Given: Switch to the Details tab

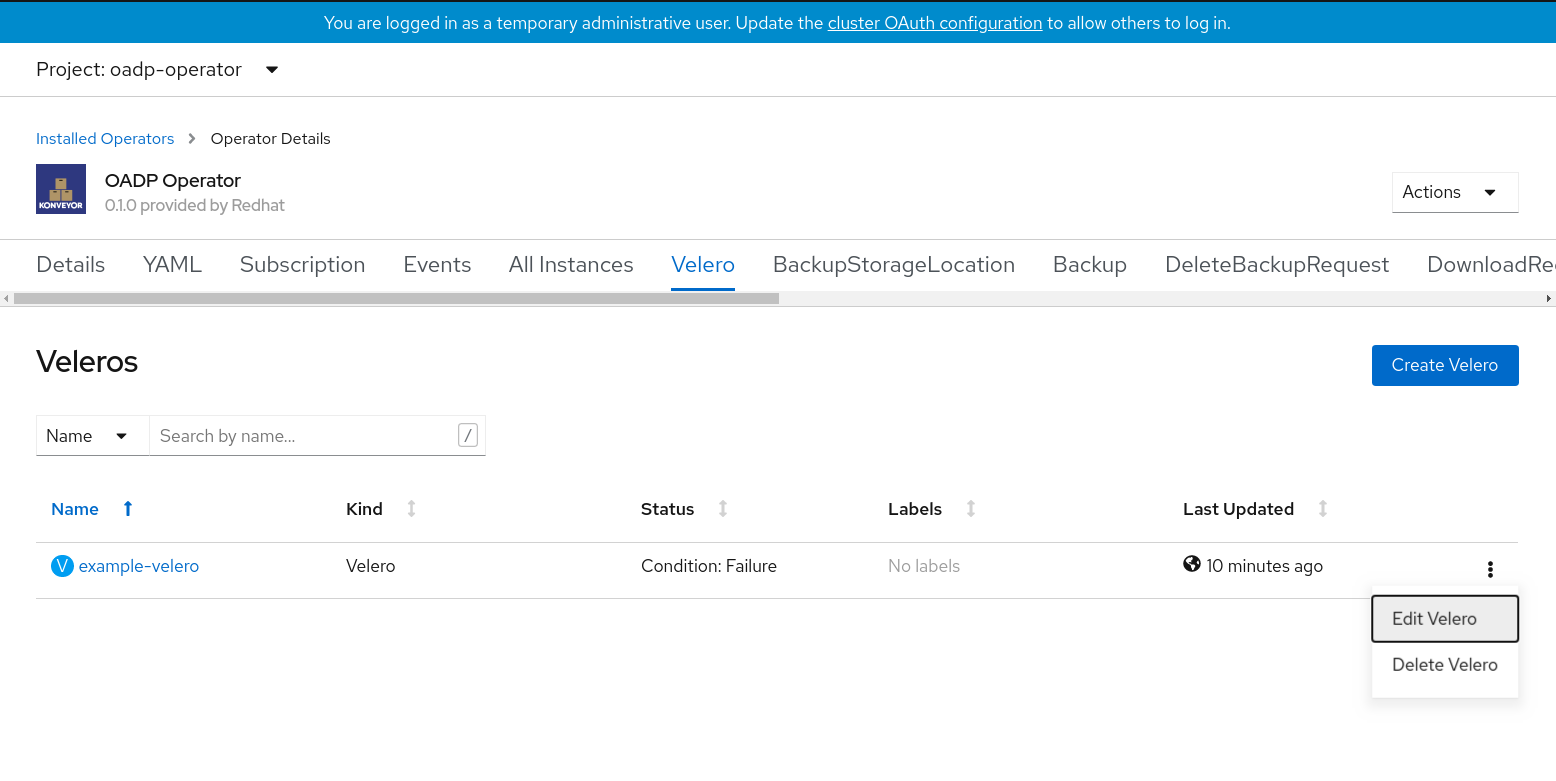Looking at the screenshot, I should pos(70,264).
